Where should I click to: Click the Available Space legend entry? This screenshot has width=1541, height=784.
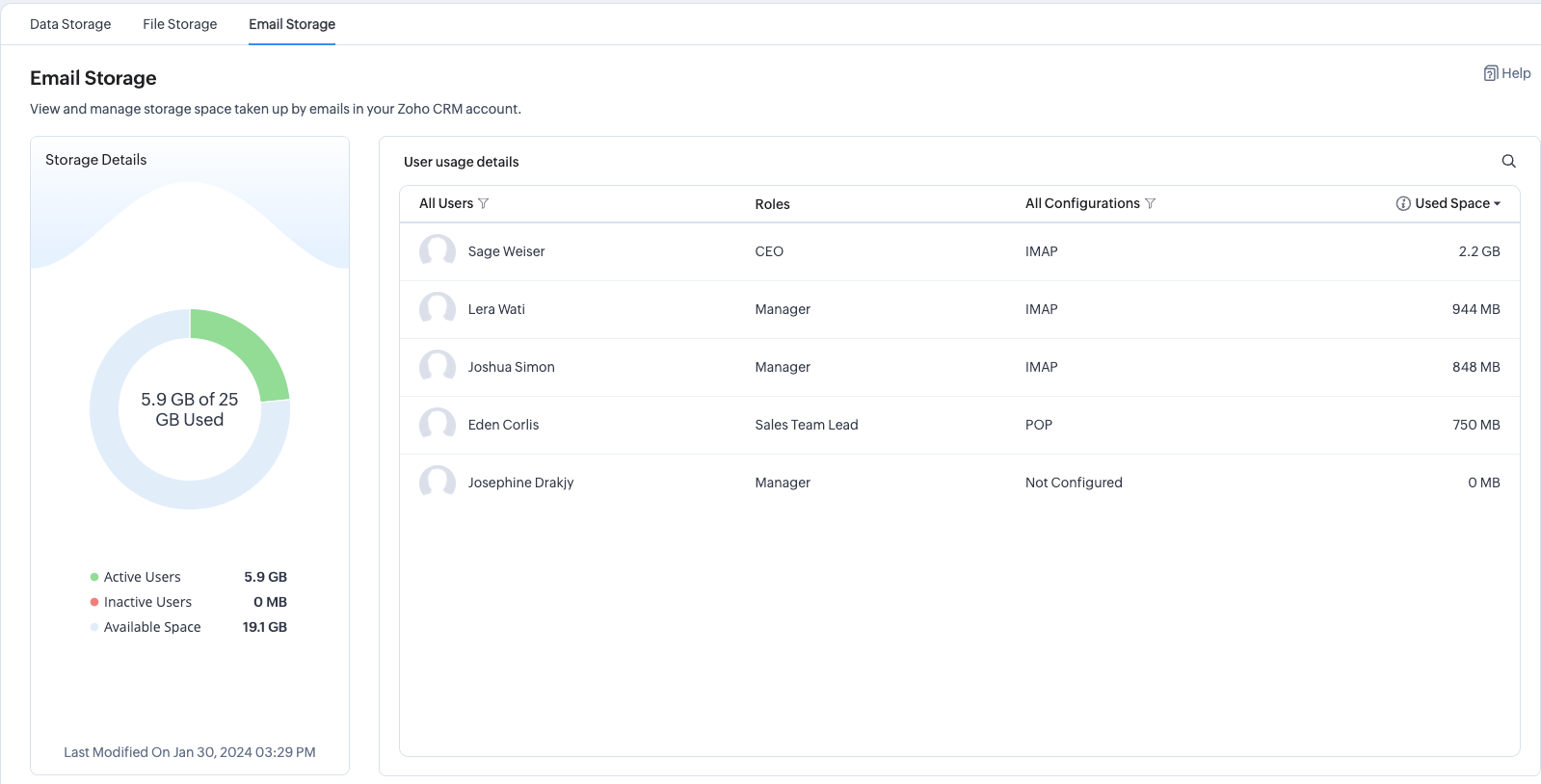(x=152, y=627)
